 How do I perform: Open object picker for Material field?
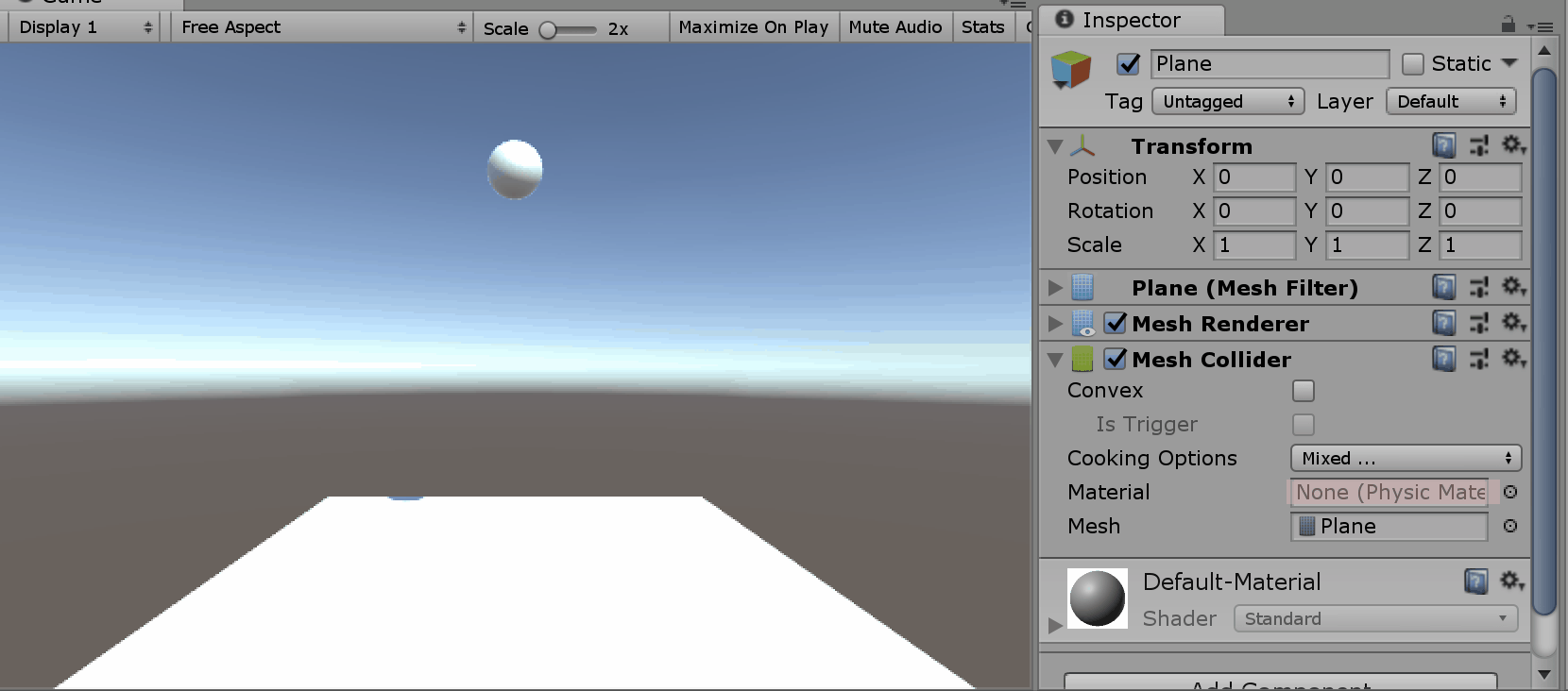click(1510, 492)
